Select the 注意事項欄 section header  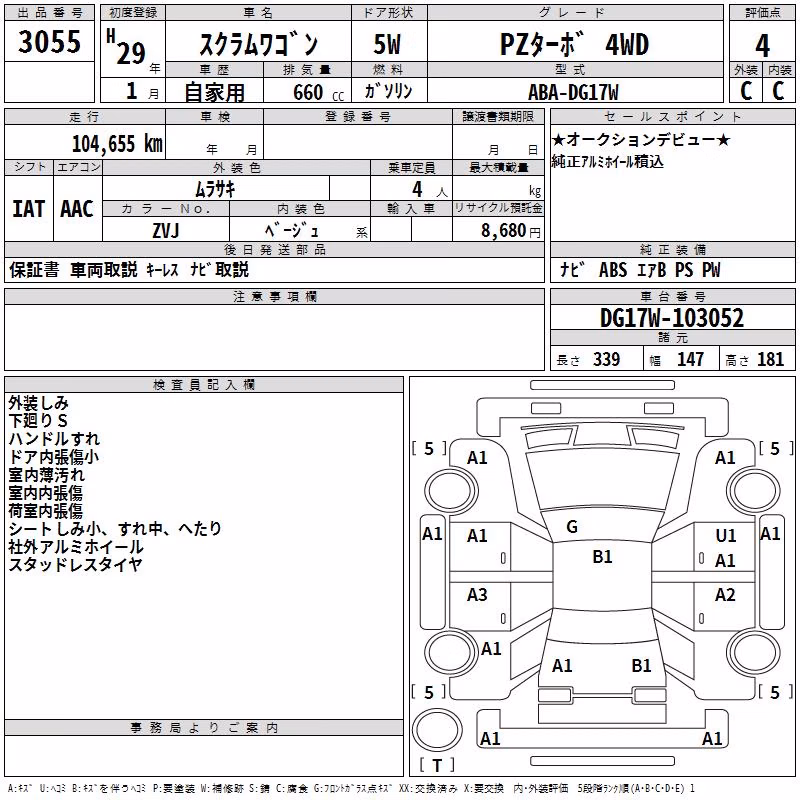click(x=274, y=296)
